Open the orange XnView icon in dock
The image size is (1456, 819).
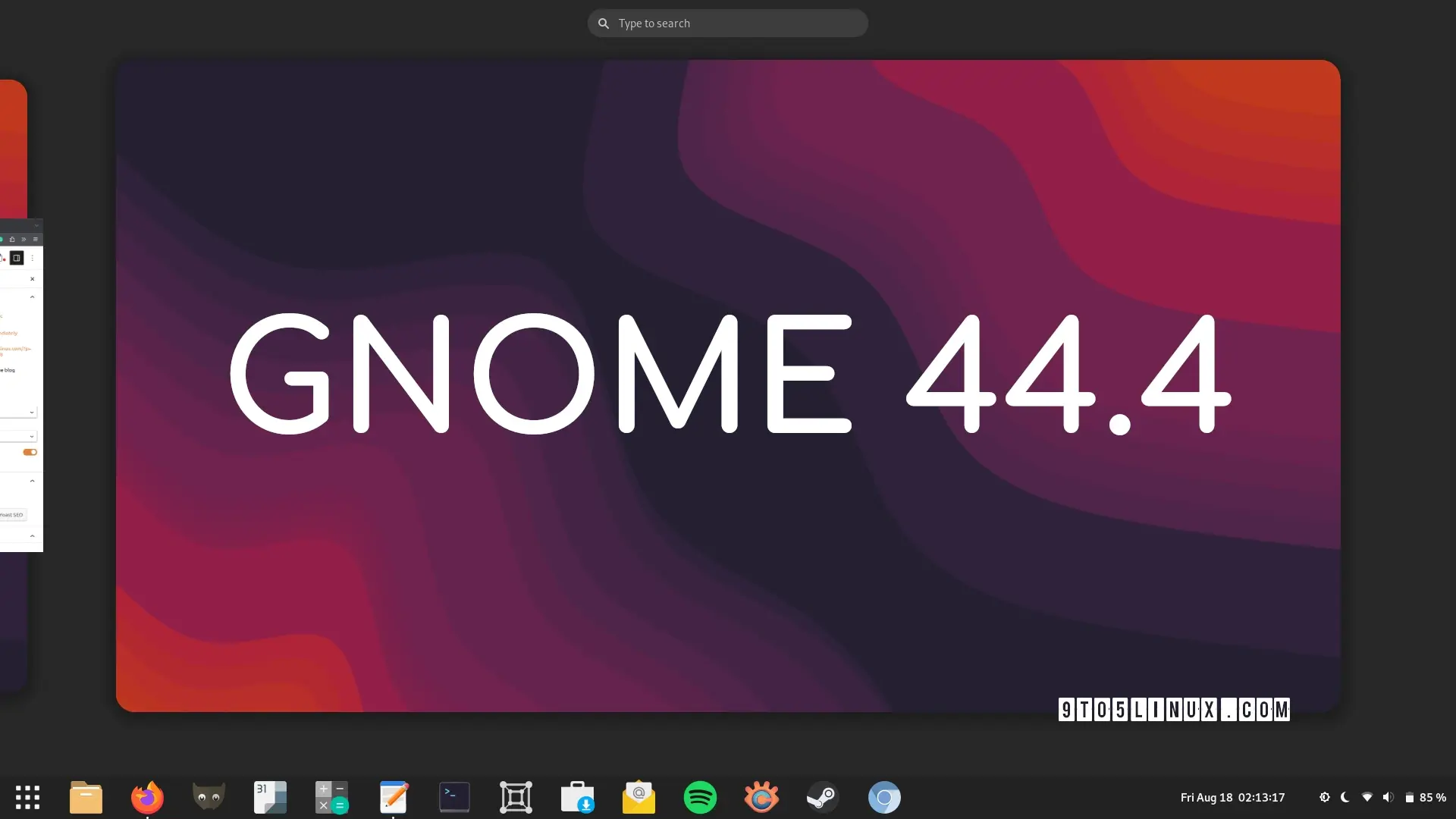click(x=761, y=797)
